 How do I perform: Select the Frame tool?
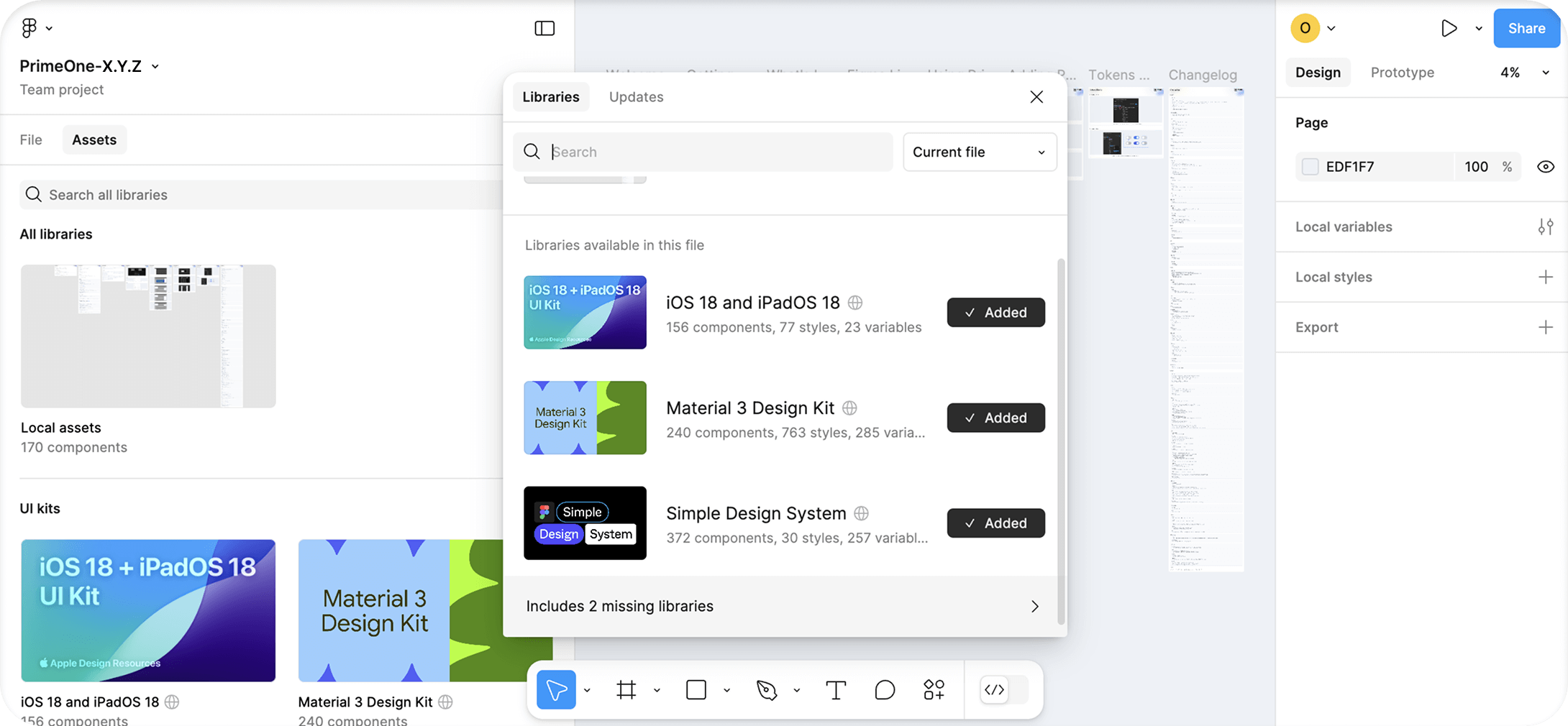[626, 690]
